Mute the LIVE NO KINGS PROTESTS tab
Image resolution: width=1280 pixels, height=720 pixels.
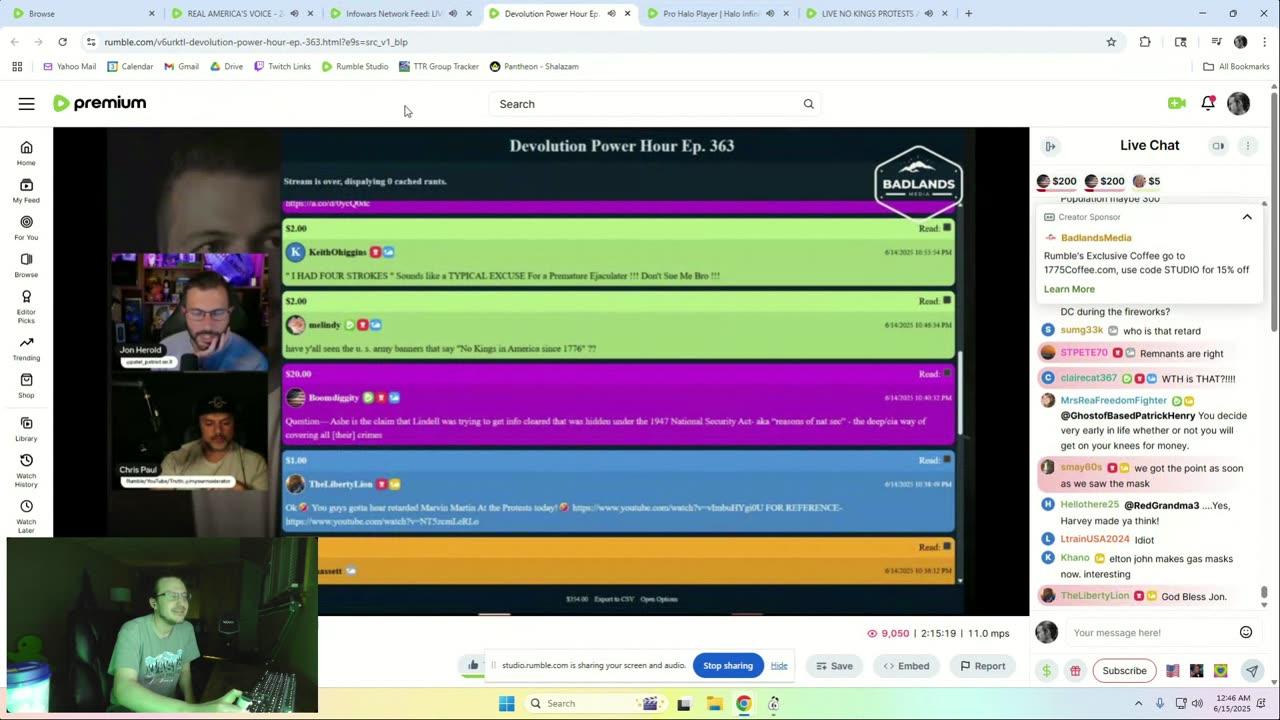928,14
